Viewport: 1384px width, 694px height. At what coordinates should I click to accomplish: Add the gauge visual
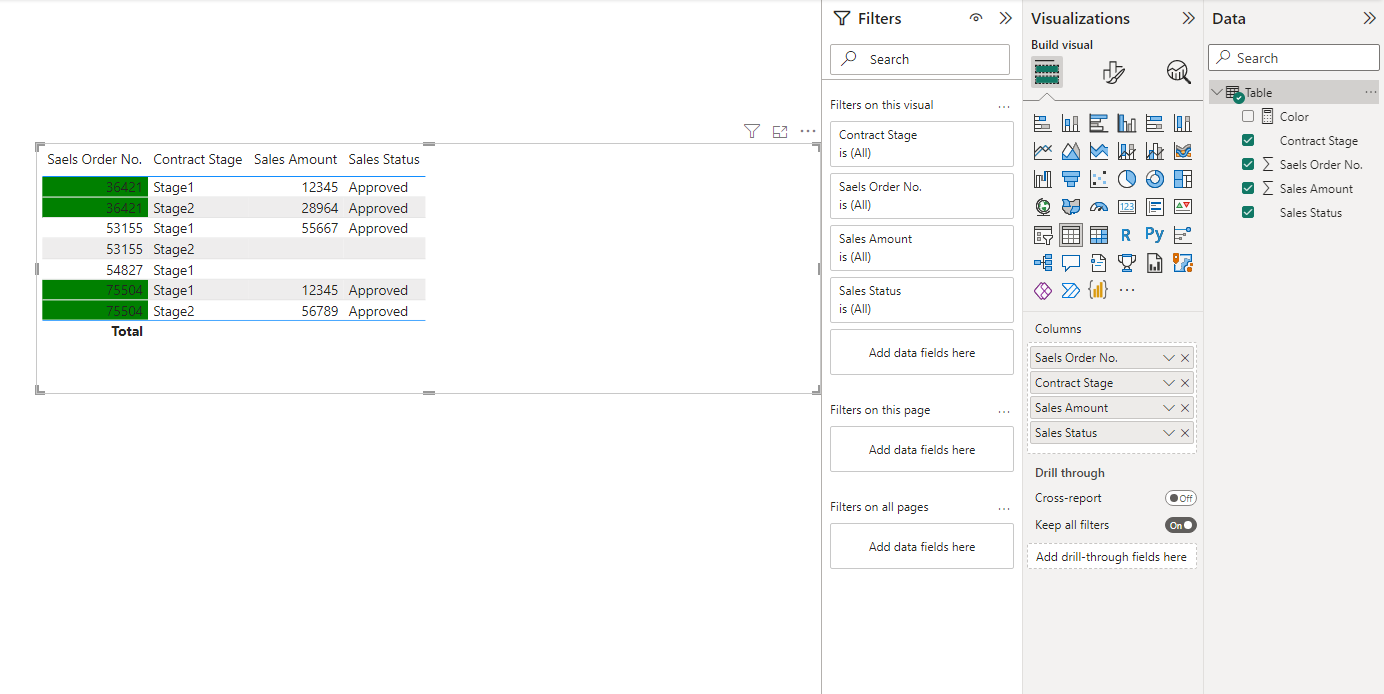point(1099,208)
